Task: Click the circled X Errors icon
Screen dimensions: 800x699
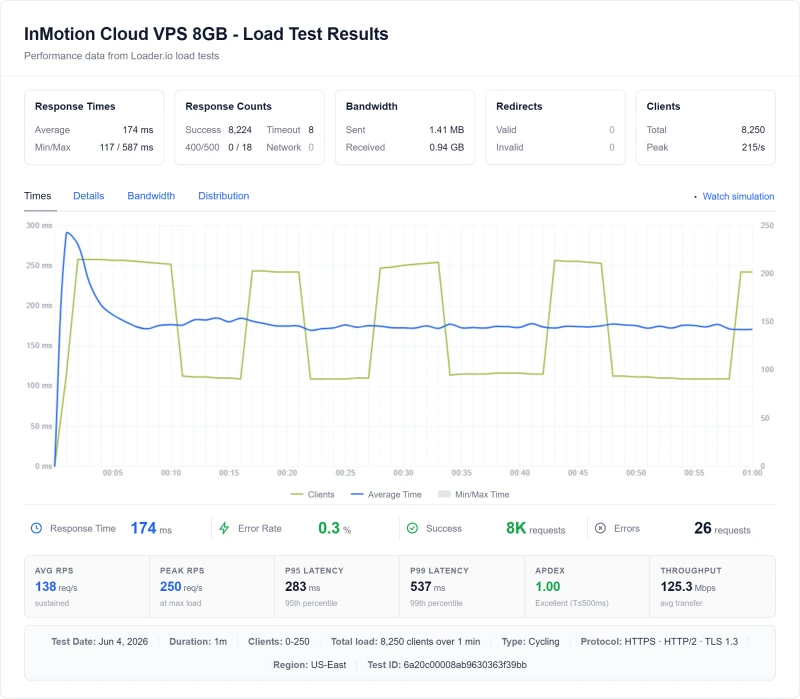Action: [x=601, y=528]
